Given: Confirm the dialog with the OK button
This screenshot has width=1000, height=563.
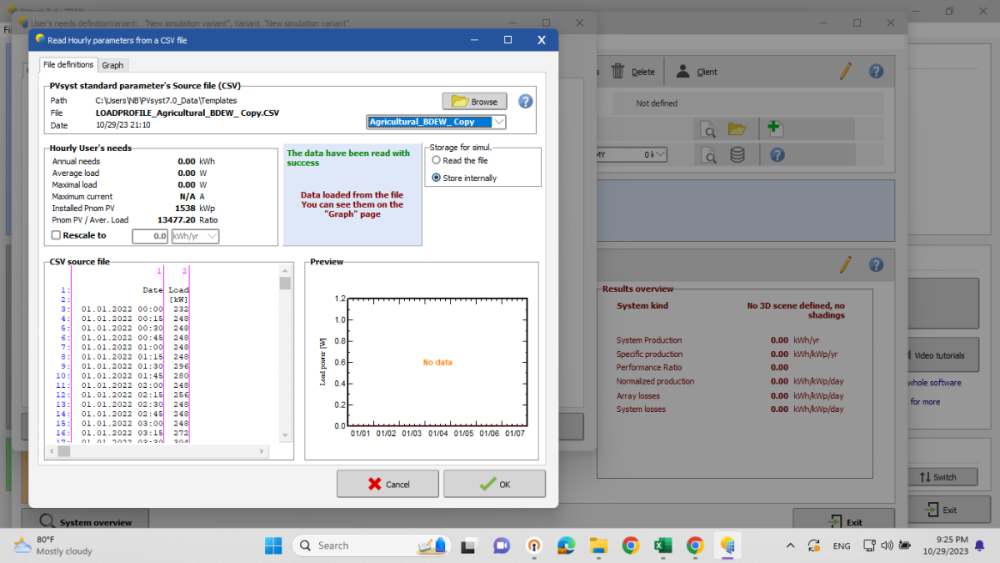Looking at the screenshot, I should 494,484.
